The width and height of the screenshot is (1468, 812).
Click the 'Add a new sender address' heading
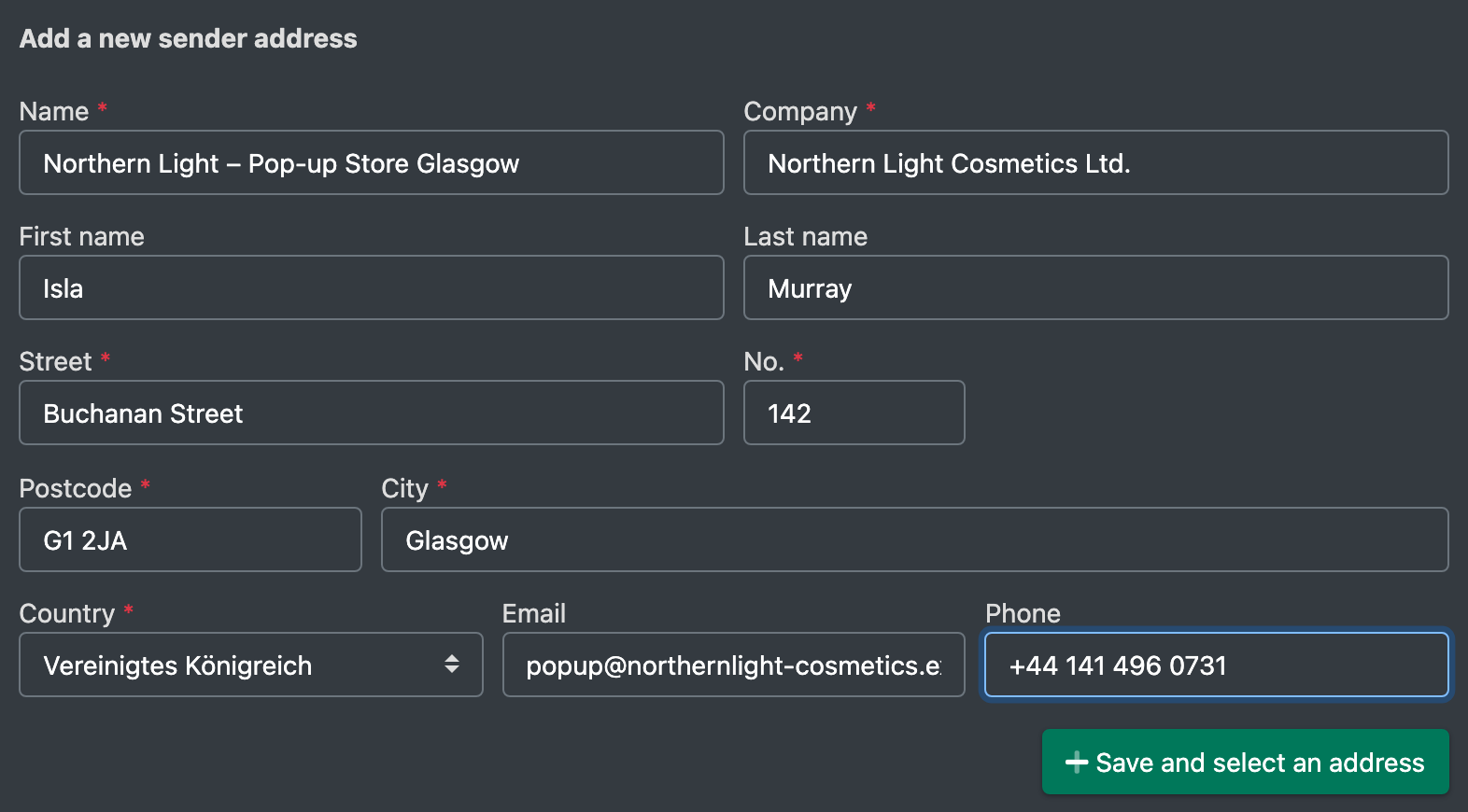pyautogui.click(x=189, y=38)
